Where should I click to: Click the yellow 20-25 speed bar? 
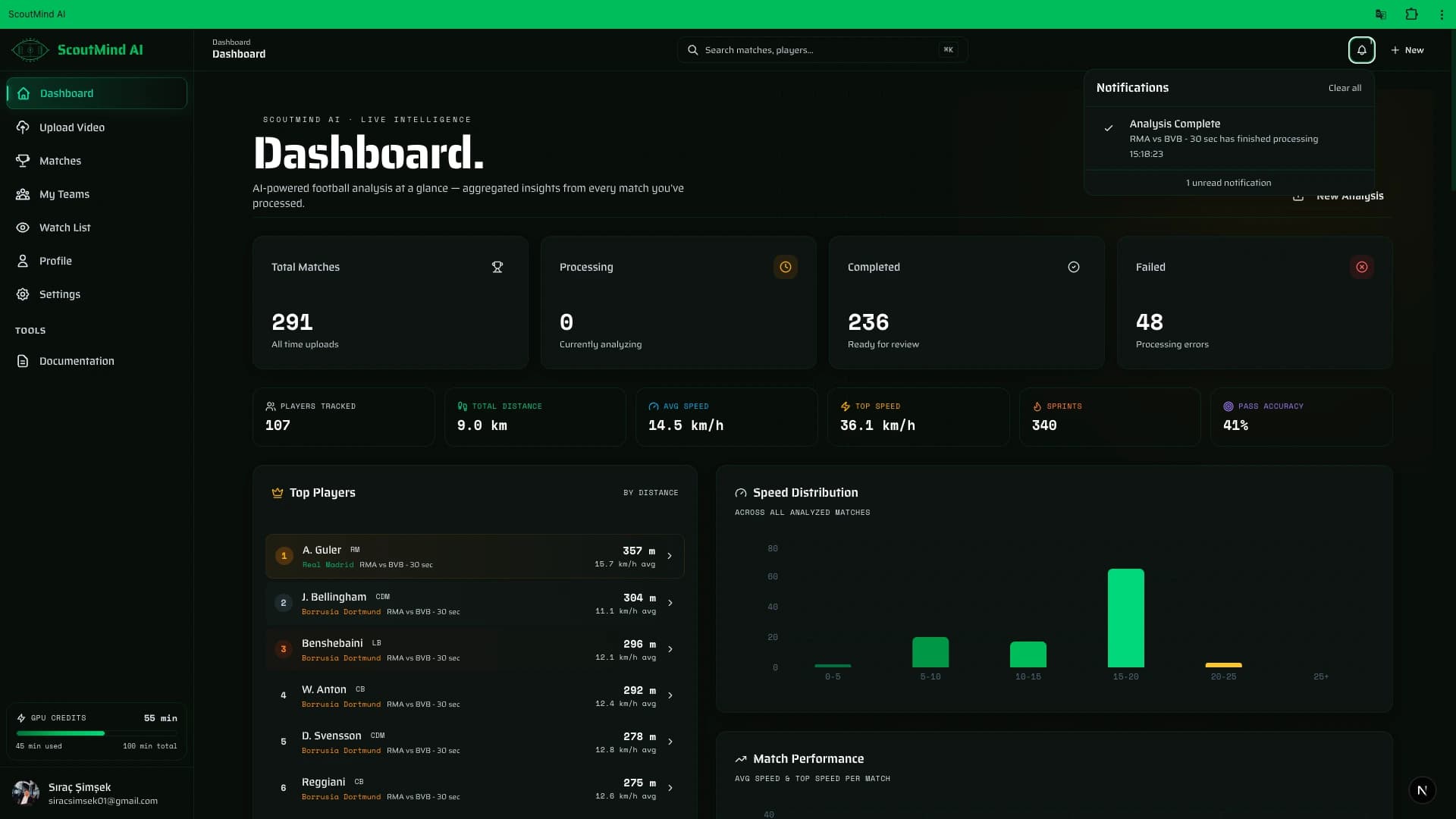pyautogui.click(x=1223, y=665)
